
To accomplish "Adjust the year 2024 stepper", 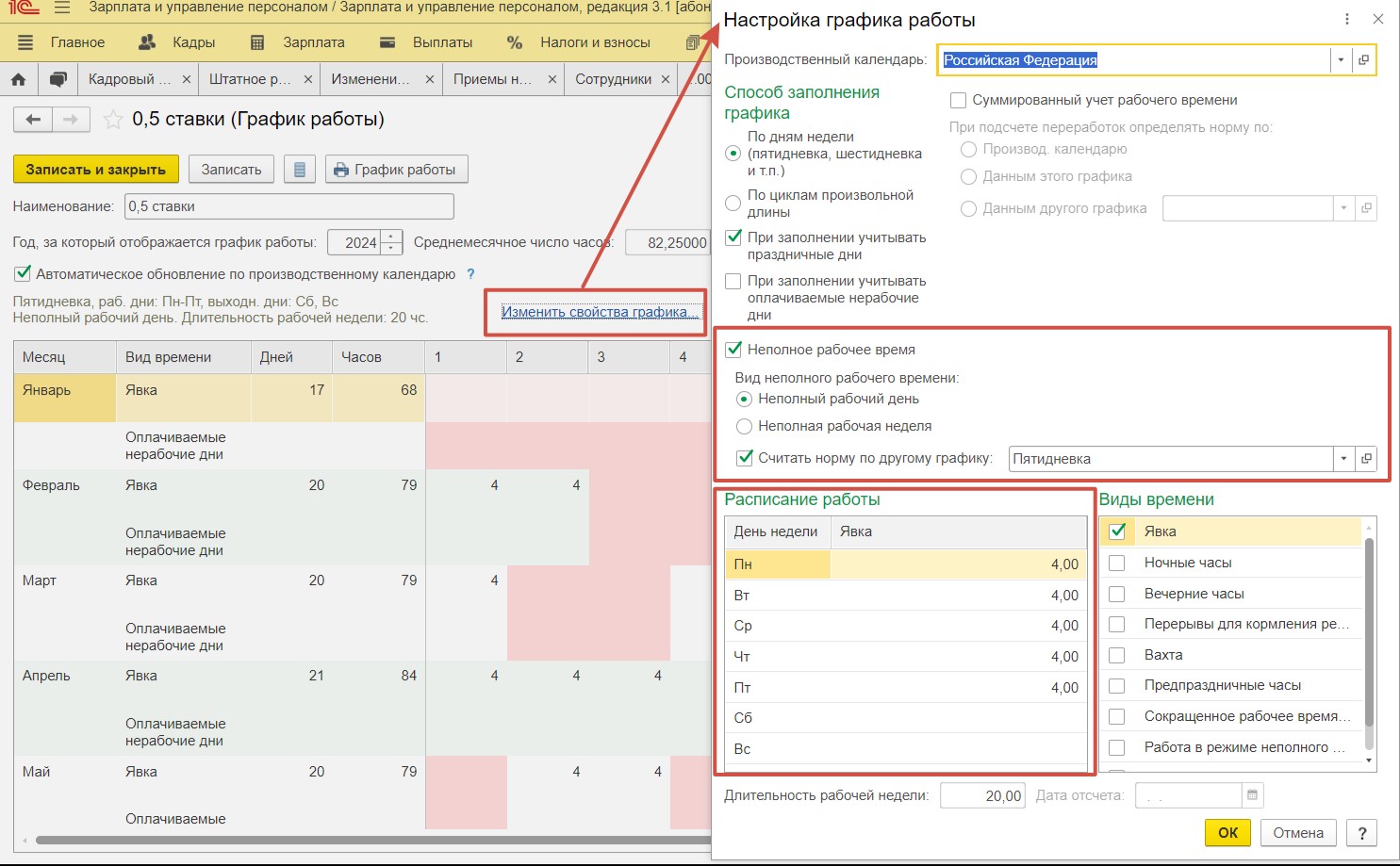I will point(392,242).
